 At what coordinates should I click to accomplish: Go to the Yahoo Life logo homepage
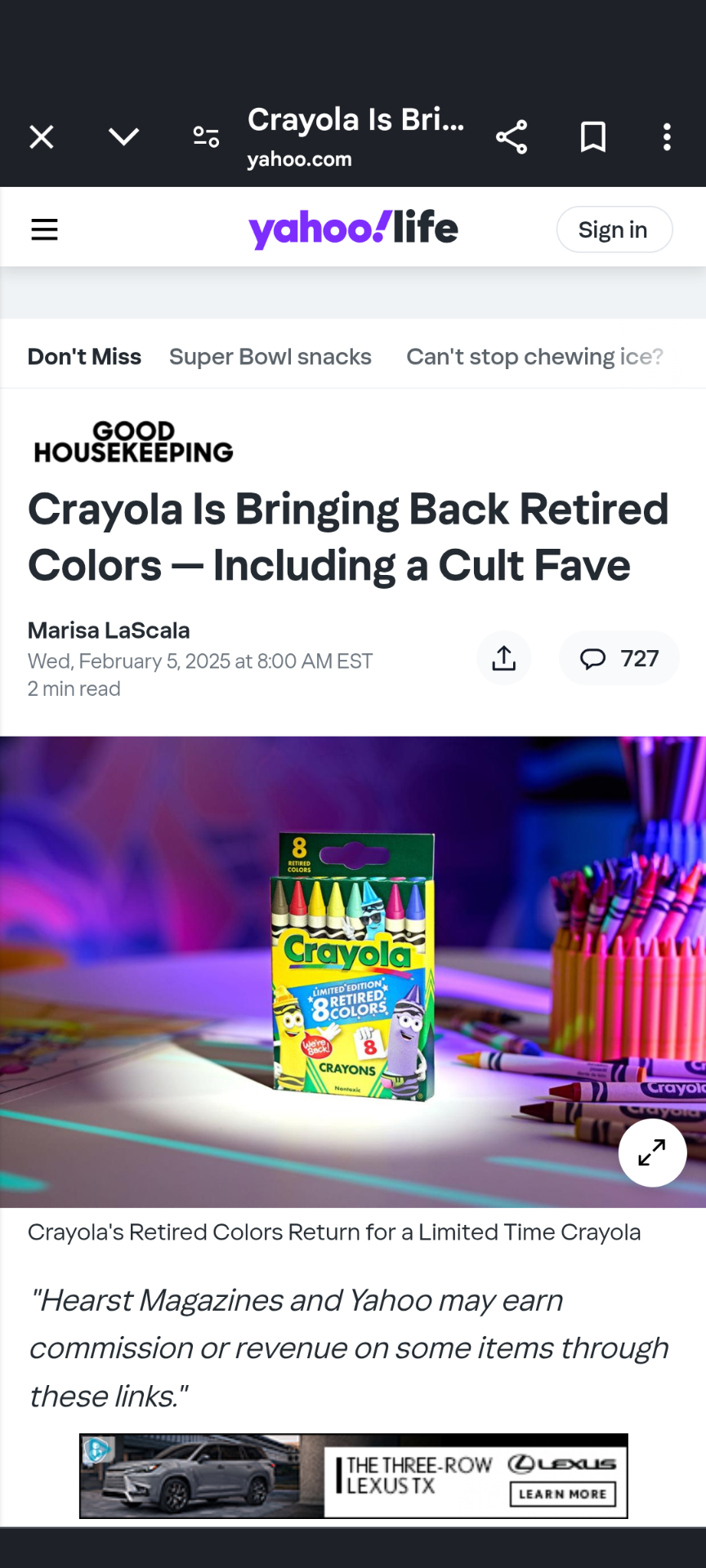[353, 229]
